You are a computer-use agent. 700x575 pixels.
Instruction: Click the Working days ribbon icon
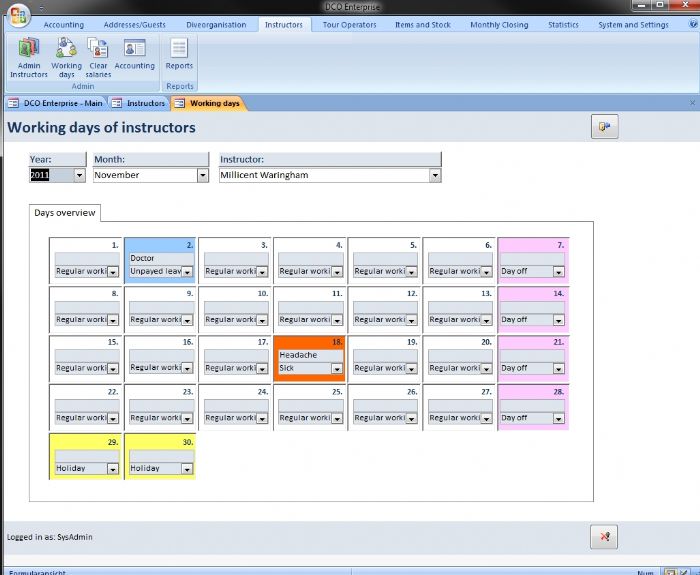66,56
